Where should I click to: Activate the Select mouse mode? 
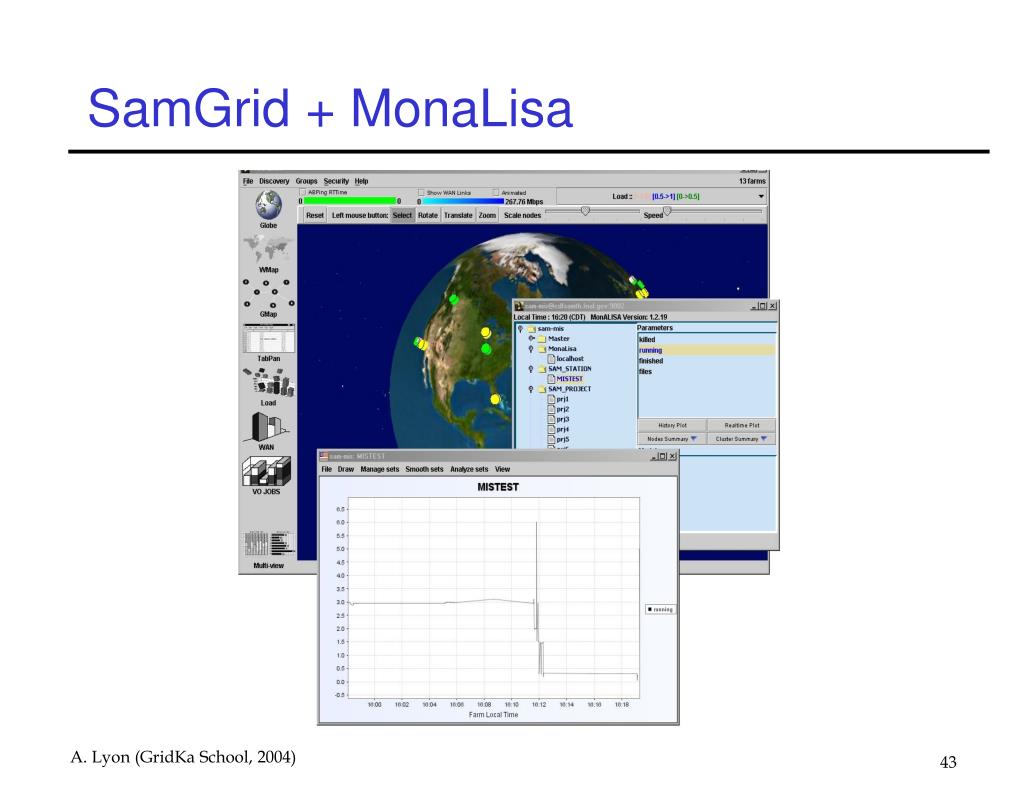tap(402, 215)
